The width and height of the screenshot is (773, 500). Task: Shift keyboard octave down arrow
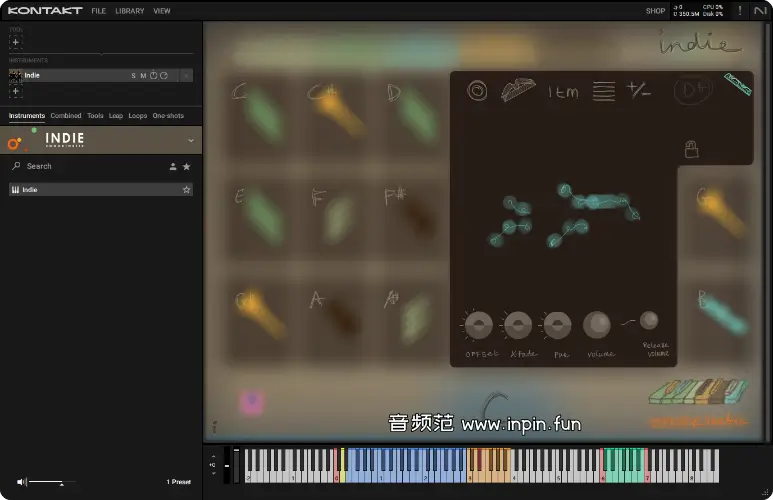pos(213,473)
